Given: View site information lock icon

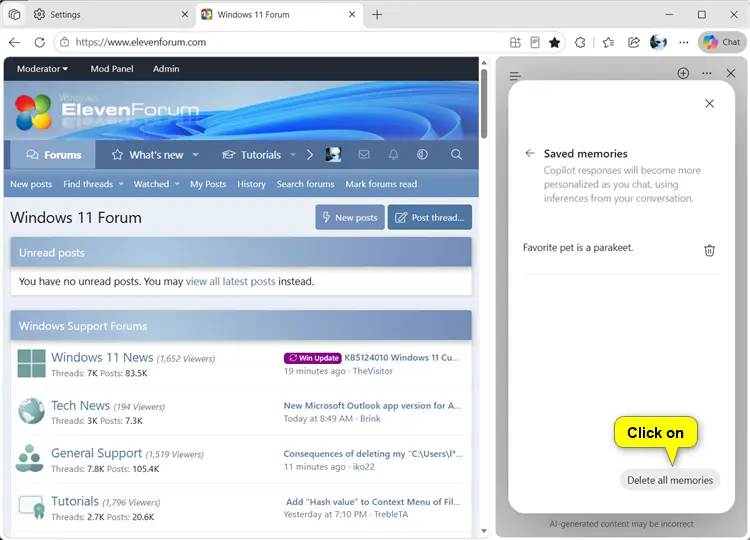Looking at the screenshot, I should tap(65, 42).
